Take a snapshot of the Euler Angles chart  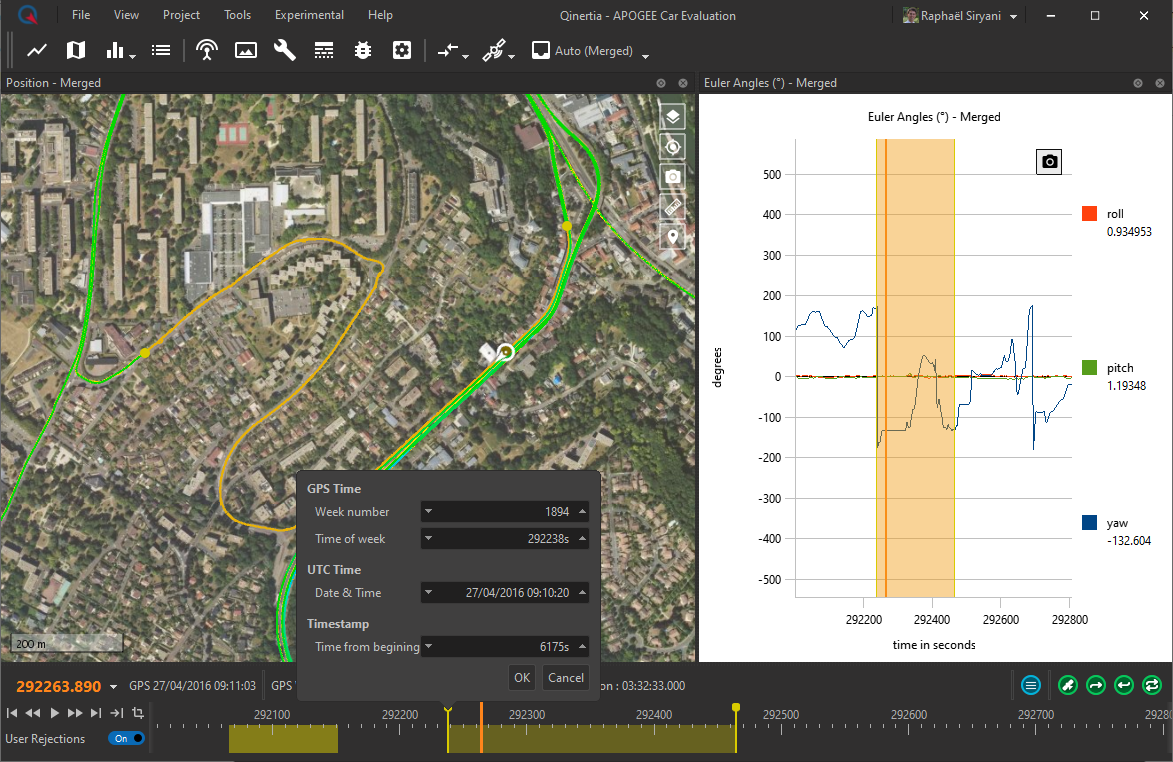(1049, 161)
